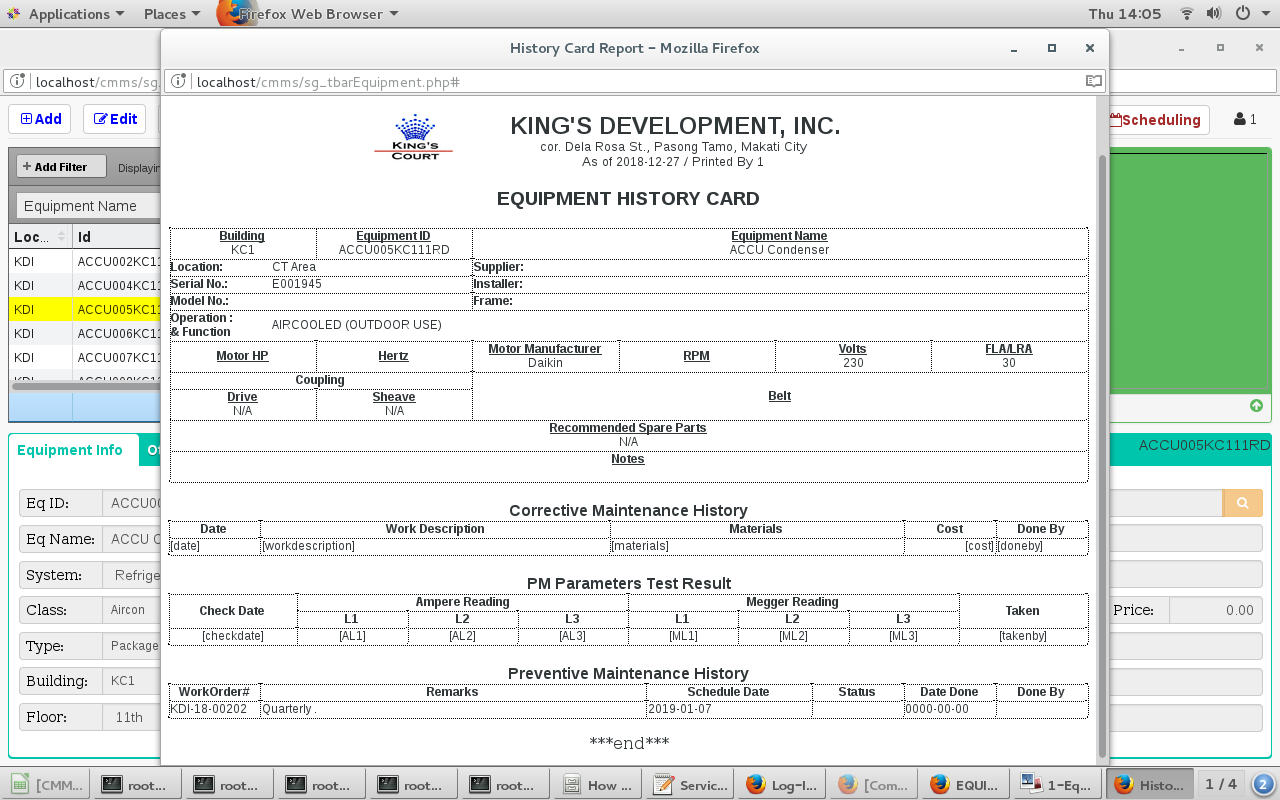This screenshot has width=1280, height=800.
Task: Open the Equipment Name filter dropdown
Action: pyautogui.click(x=85, y=206)
